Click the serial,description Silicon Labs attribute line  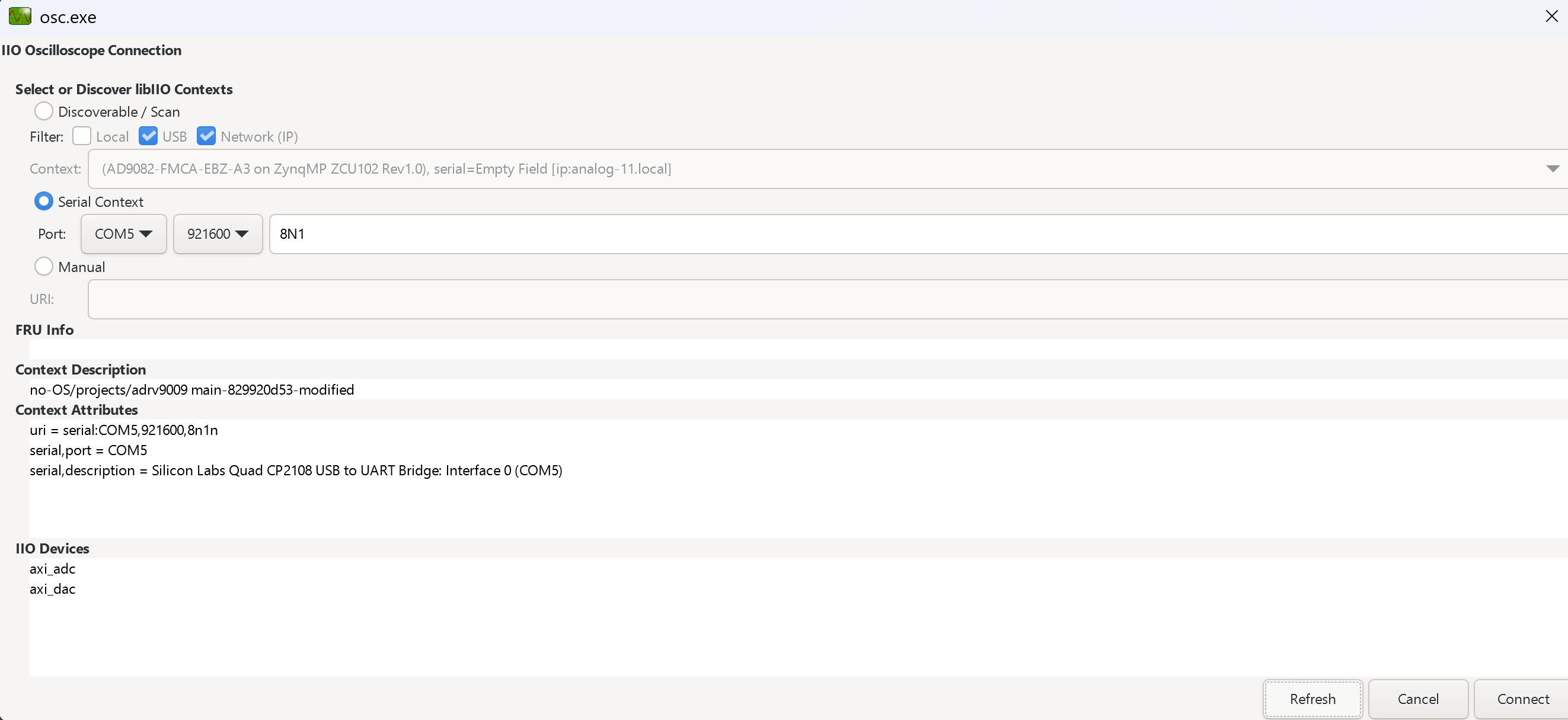296,470
